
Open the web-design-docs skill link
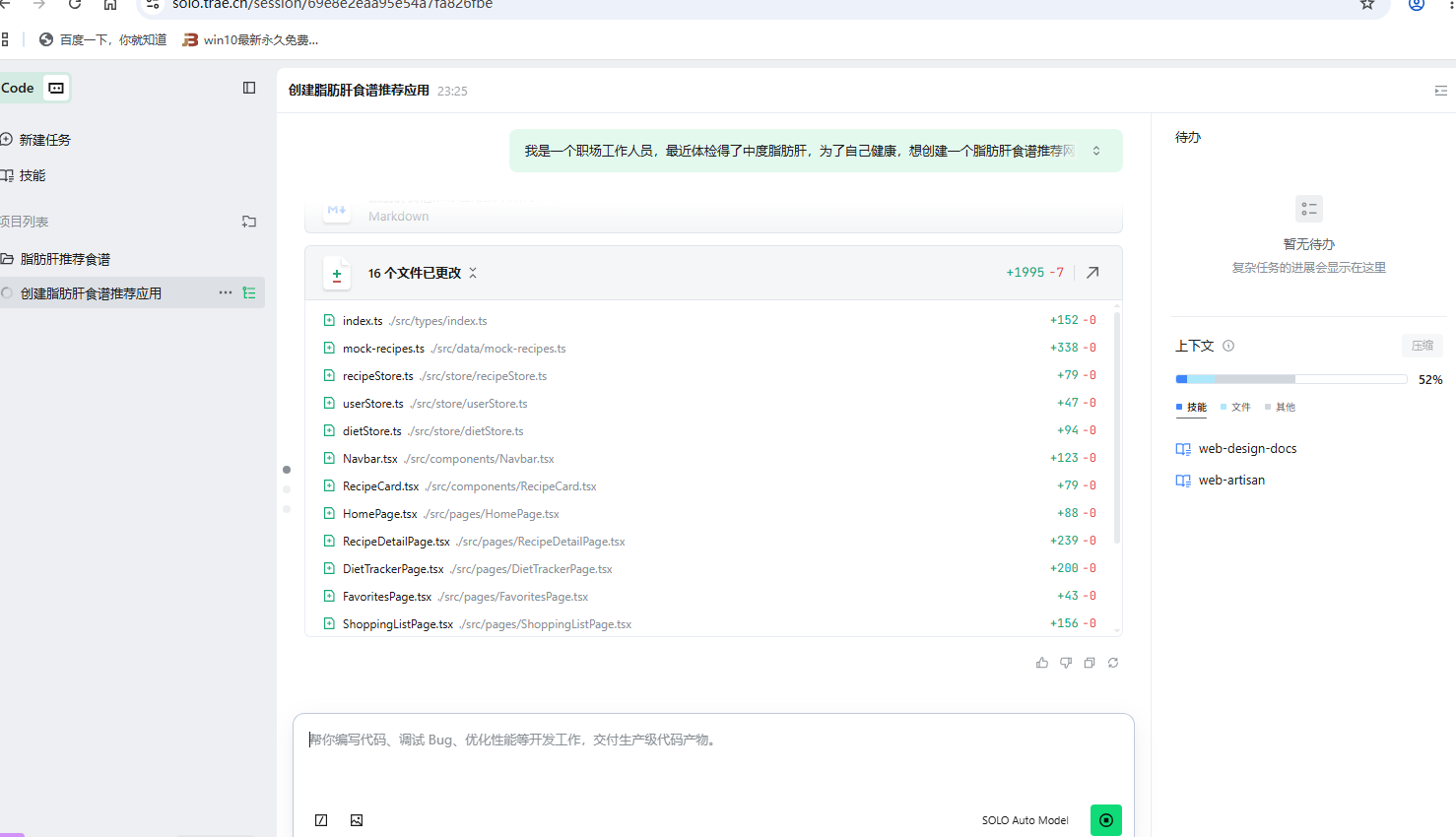(x=1247, y=448)
